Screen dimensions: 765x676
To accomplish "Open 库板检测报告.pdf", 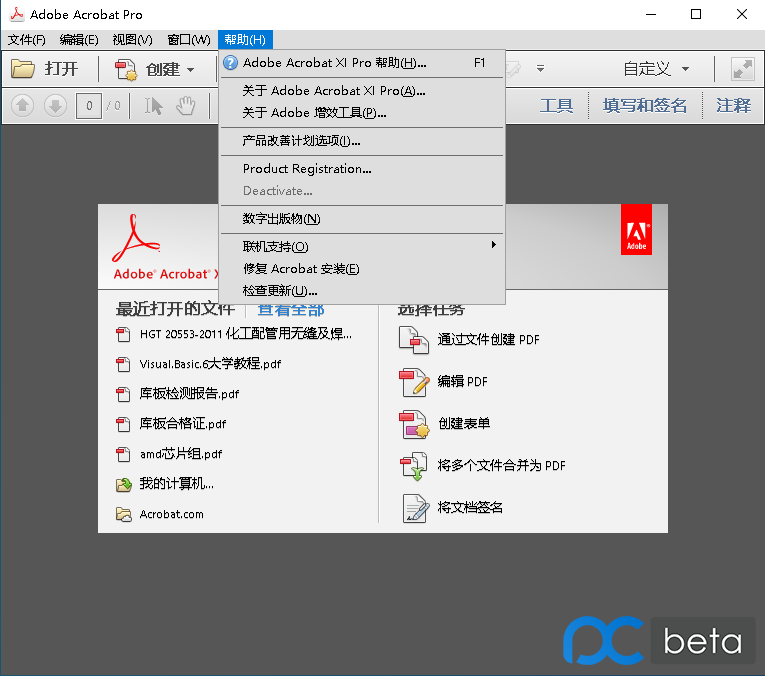I will (189, 394).
